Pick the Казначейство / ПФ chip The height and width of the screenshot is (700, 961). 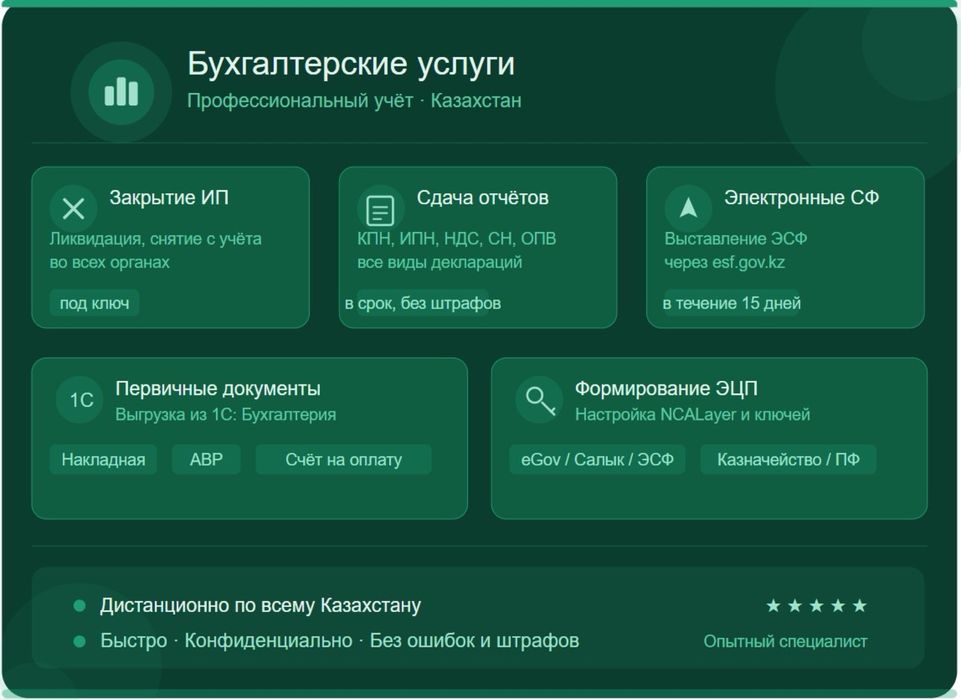tap(788, 459)
